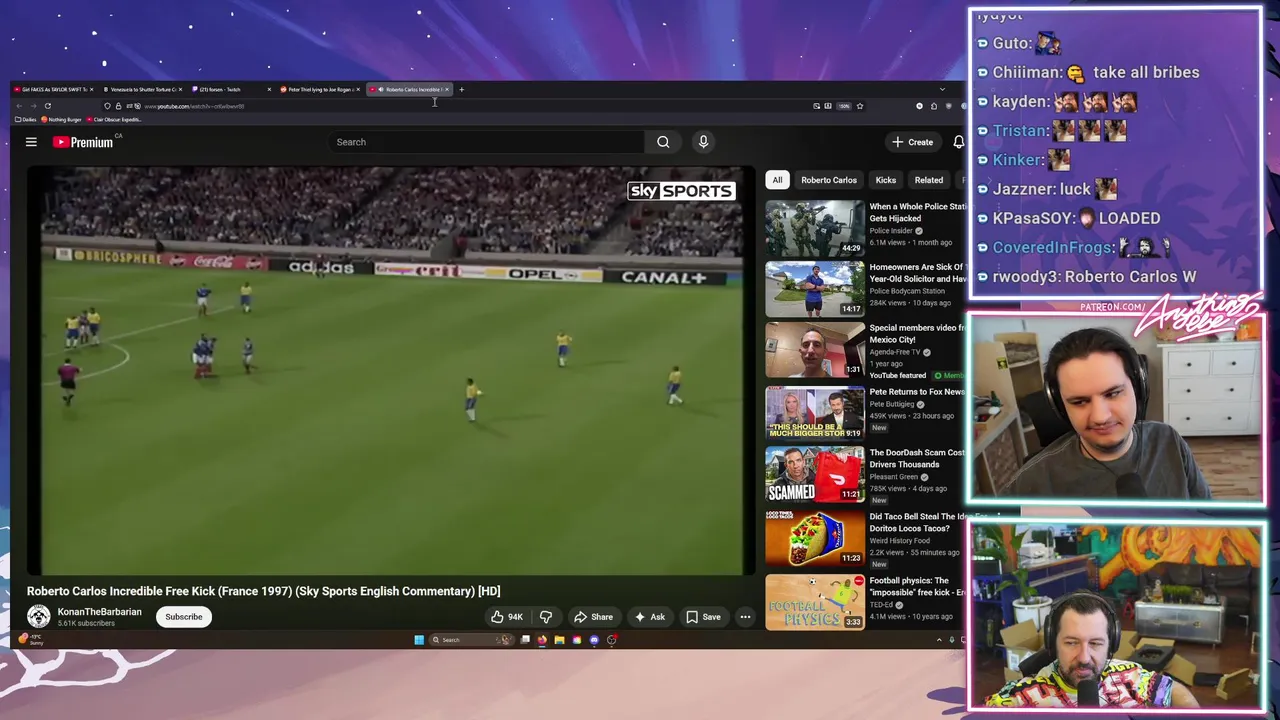This screenshot has height=720, width=1280.
Task: Open the YouTube hamburger guide menu
Action: point(31,142)
